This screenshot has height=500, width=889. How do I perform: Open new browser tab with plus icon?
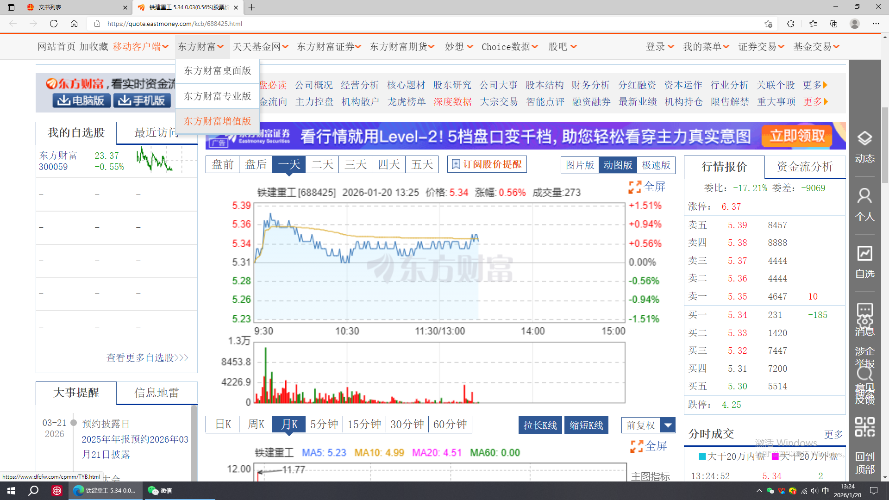point(251,7)
